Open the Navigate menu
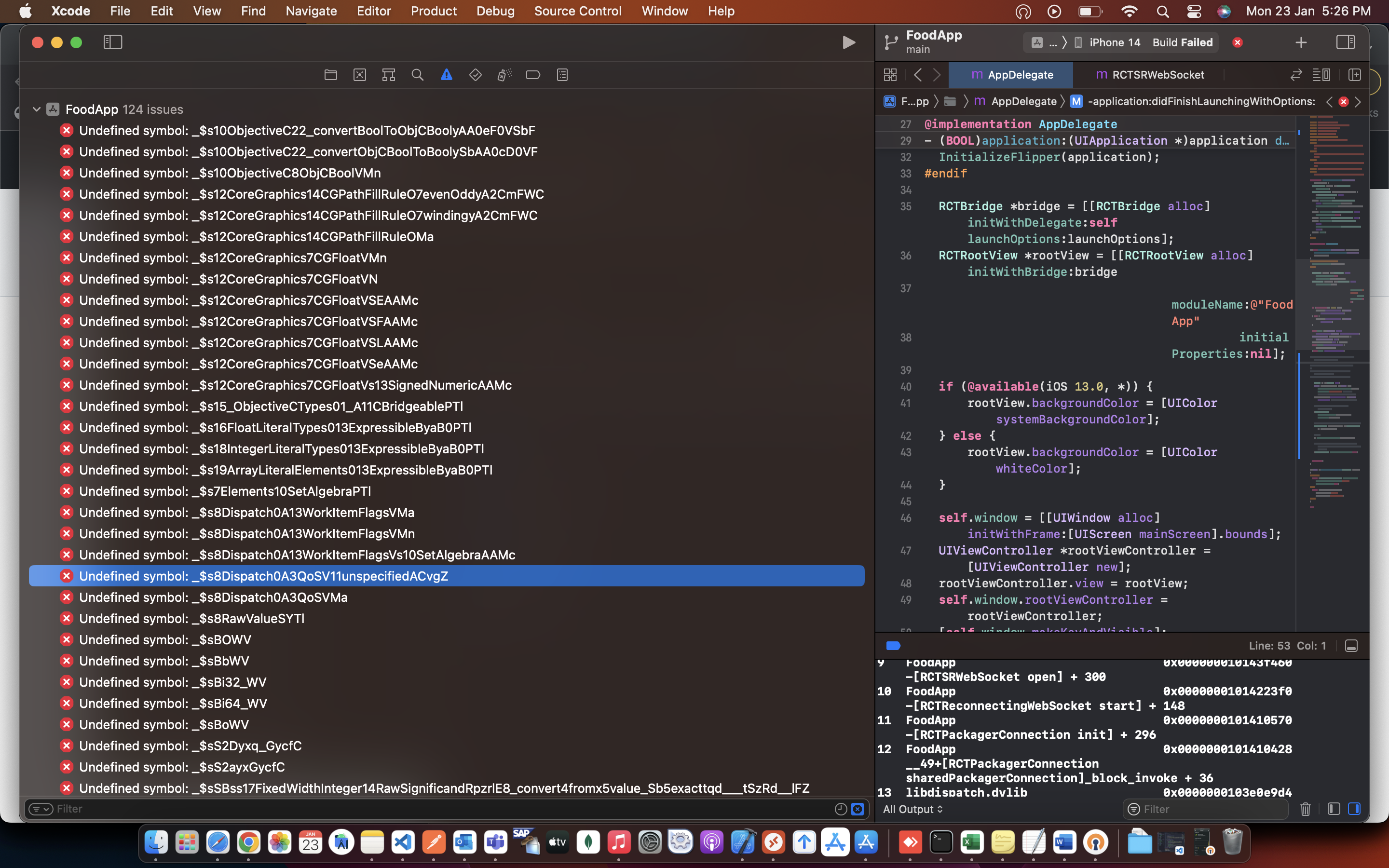This screenshot has height=868, width=1389. 311,11
